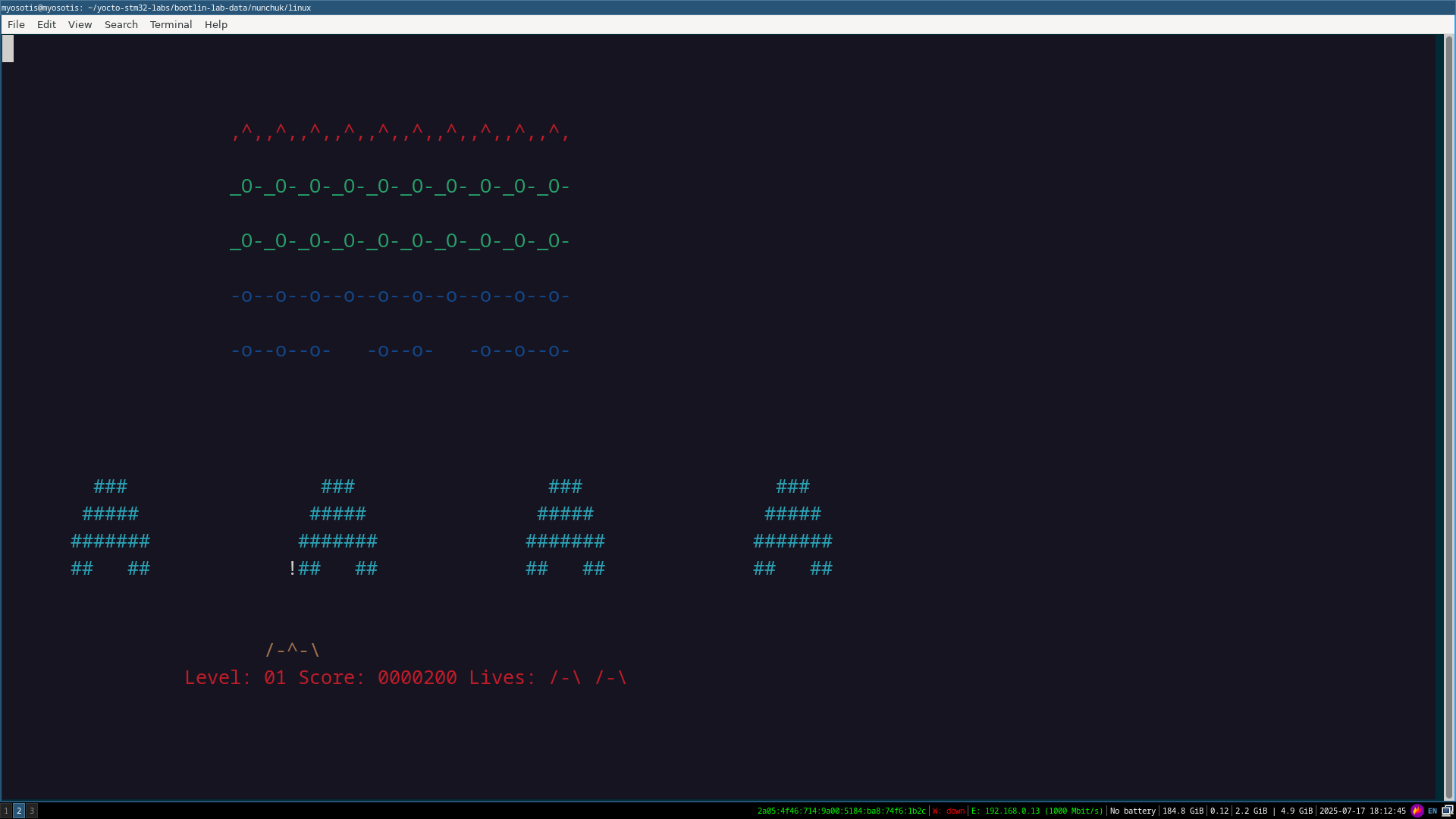Click the red W: down wireless status
The height and width of the screenshot is (819, 1456).
[949, 811]
